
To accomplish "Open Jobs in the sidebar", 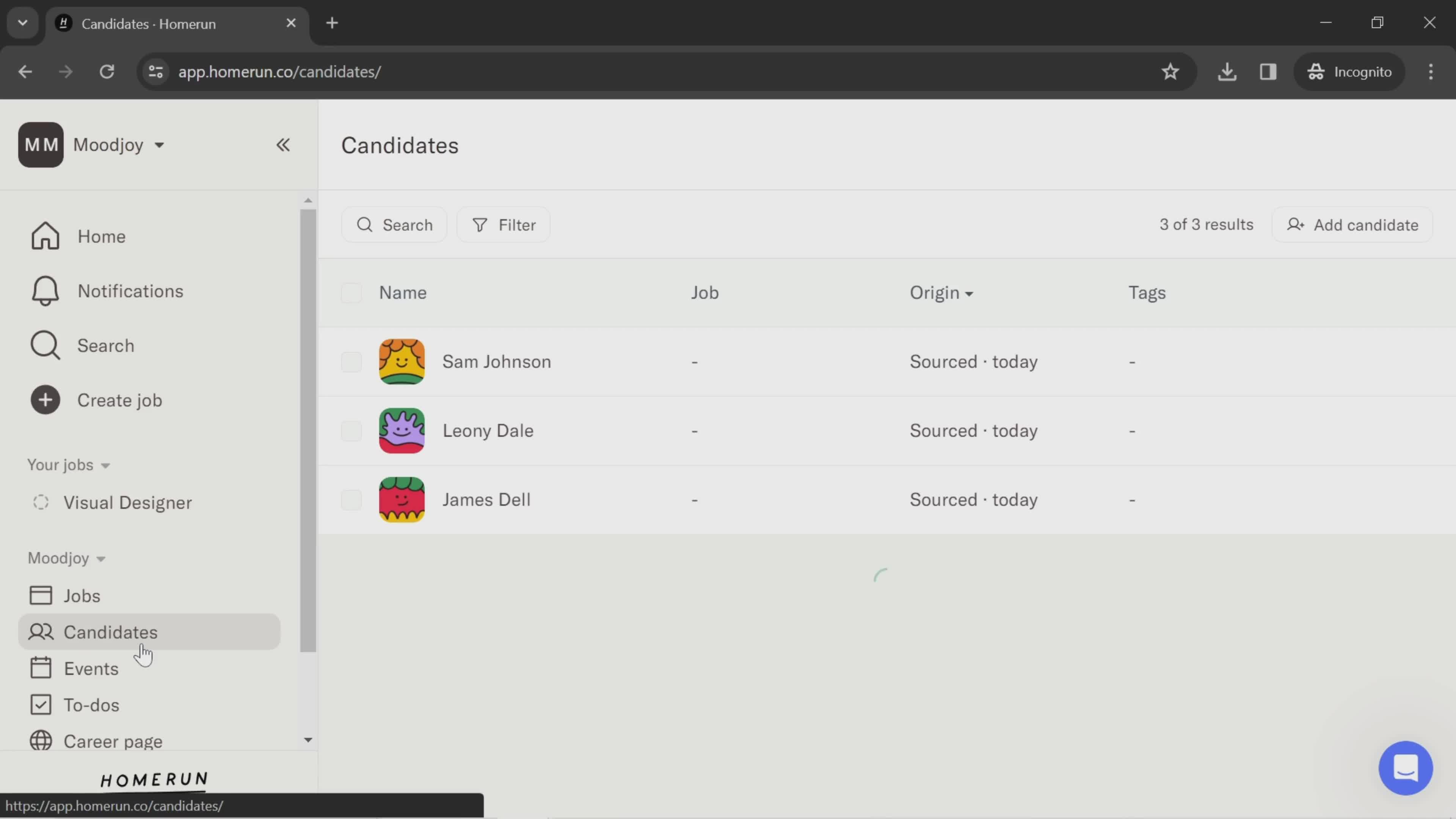I will (149, 596).
